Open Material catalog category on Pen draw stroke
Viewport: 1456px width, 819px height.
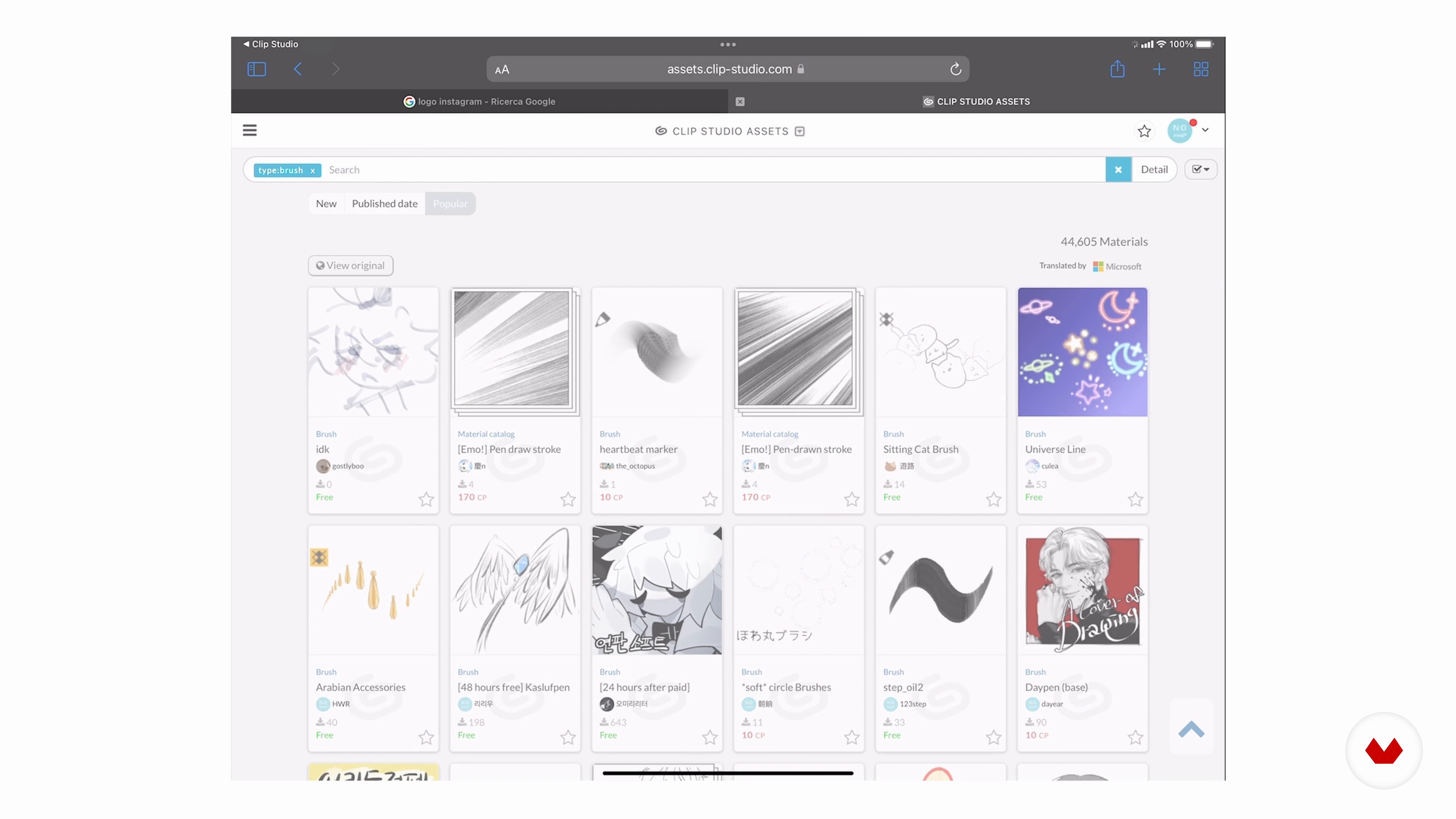486,434
